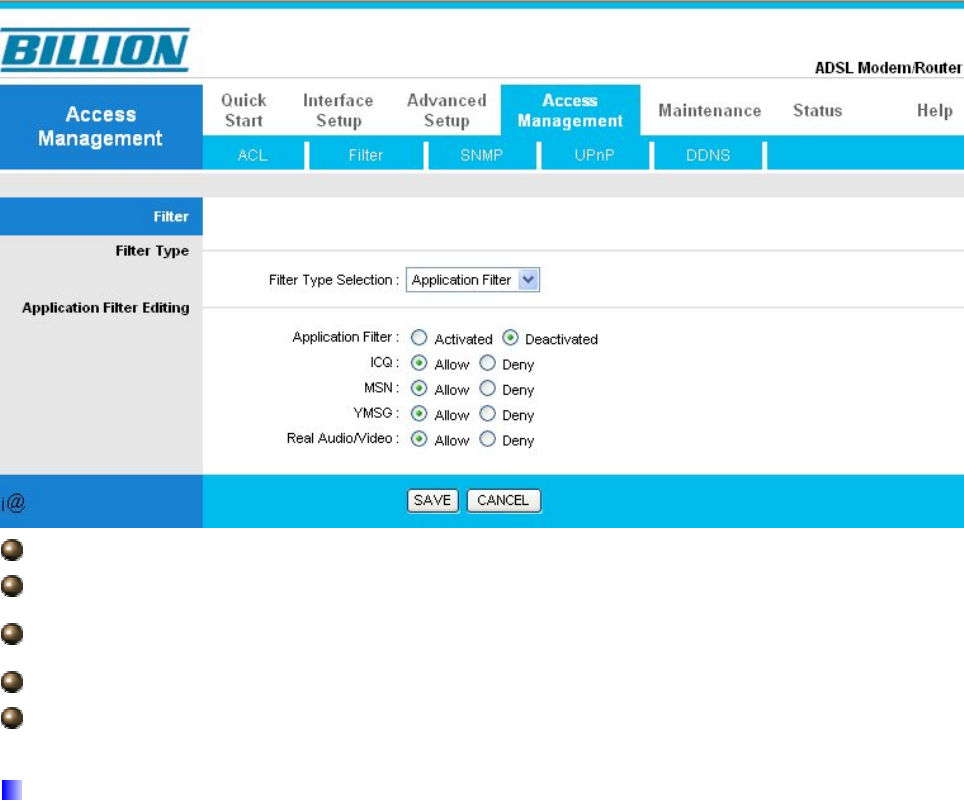The height and width of the screenshot is (800, 964).
Task: Click the Billion logo
Action: [95, 50]
